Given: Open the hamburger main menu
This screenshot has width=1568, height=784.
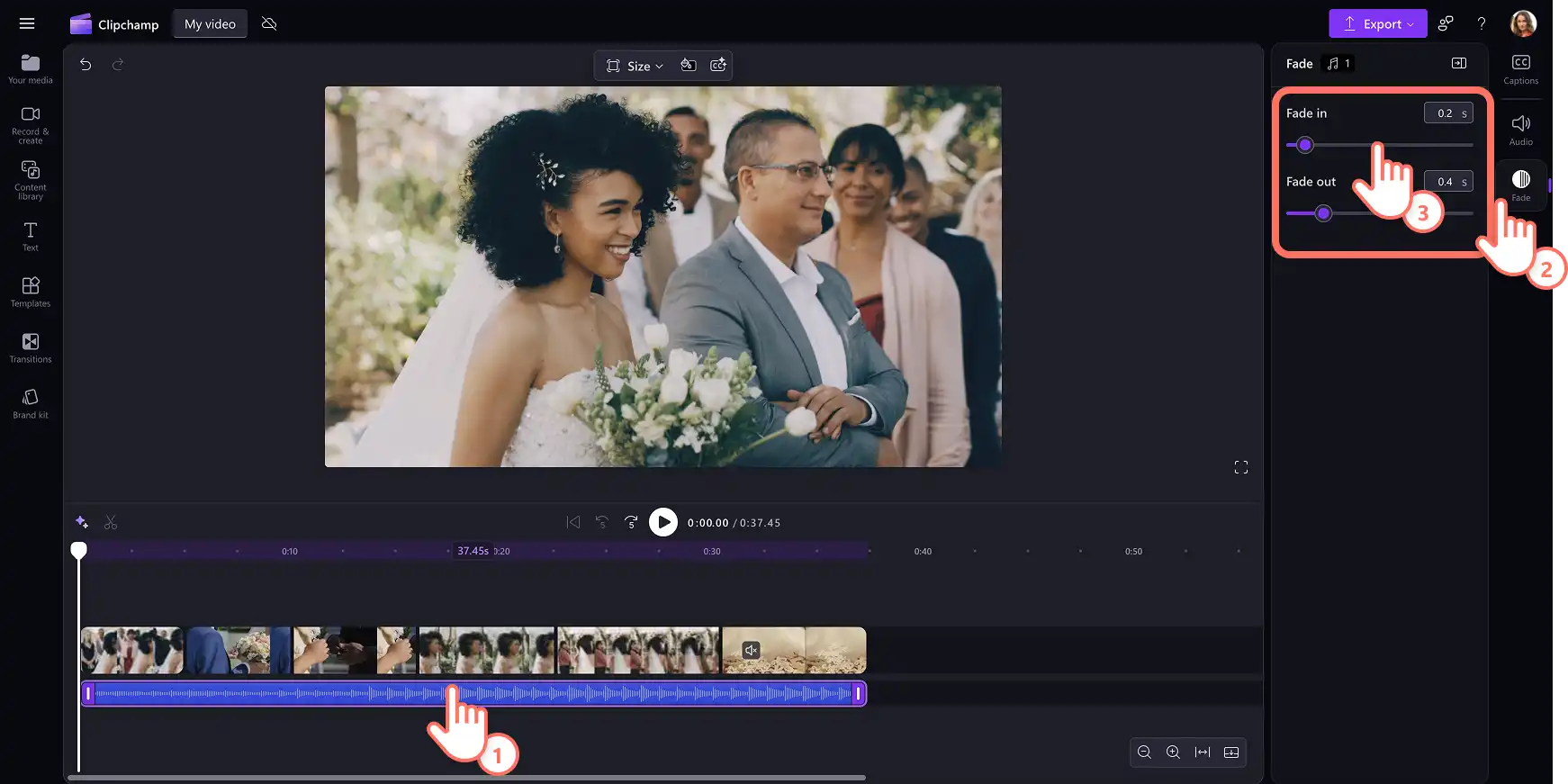Looking at the screenshot, I should (27, 23).
